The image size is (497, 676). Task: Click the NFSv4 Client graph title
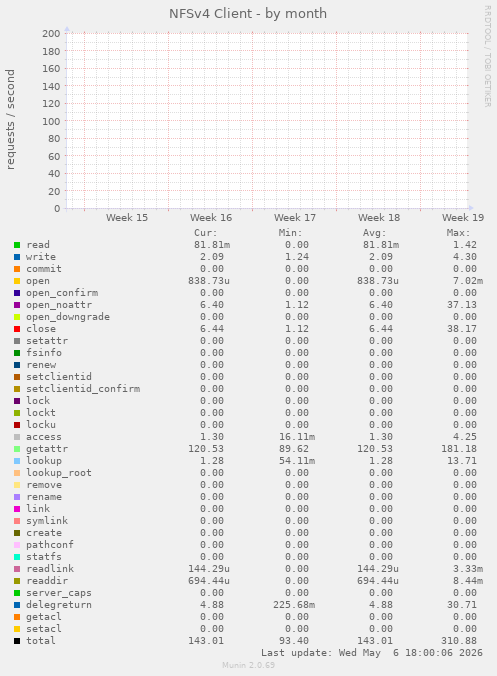(x=248, y=14)
